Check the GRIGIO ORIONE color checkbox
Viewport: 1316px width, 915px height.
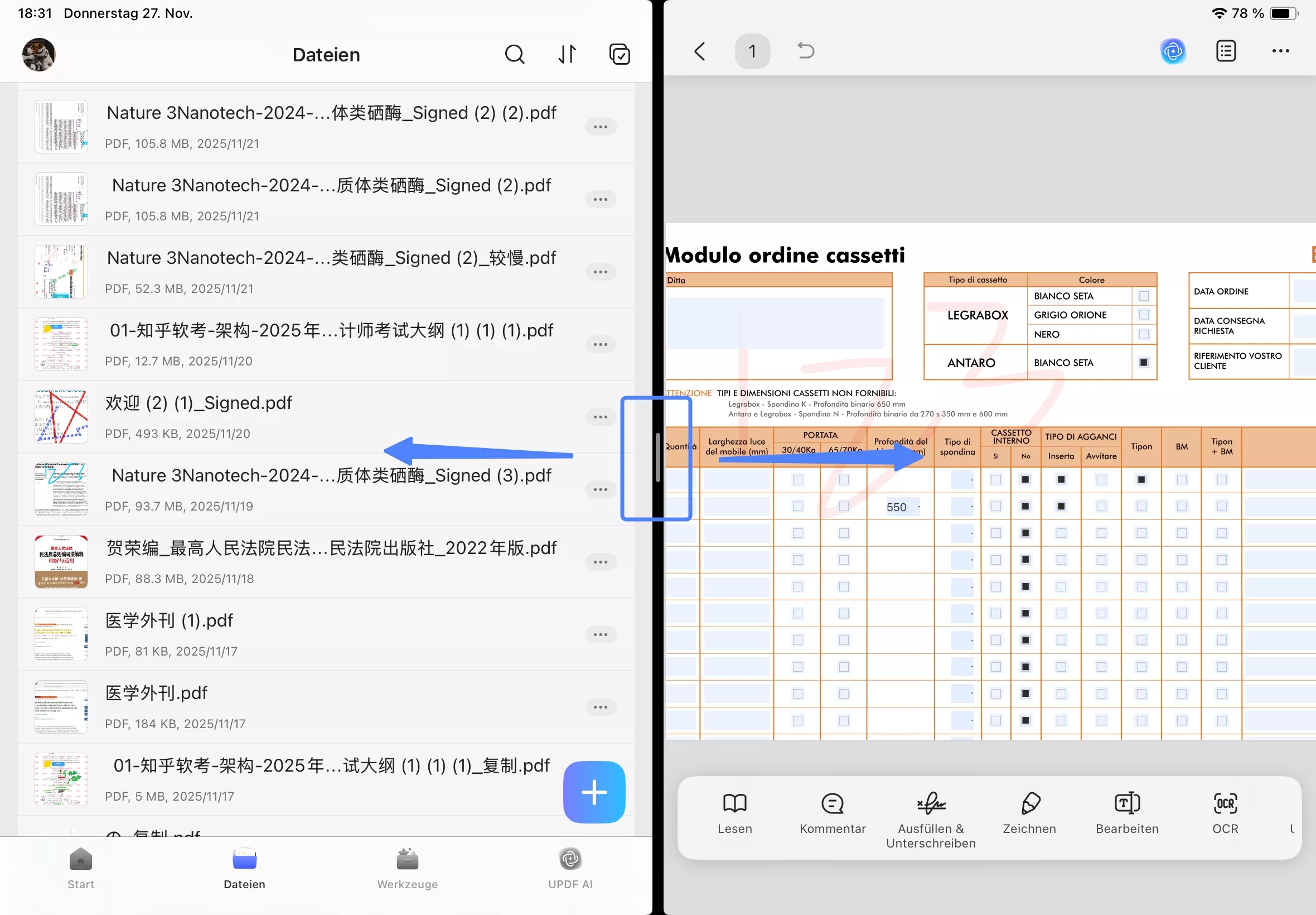1144,315
